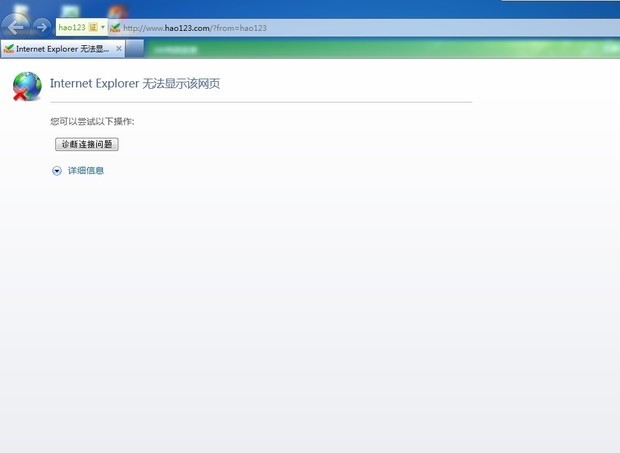The height and width of the screenshot is (453, 620).
Task: Open the dropdown arrow beside hao123 badge
Action: click(x=103, y=27)
